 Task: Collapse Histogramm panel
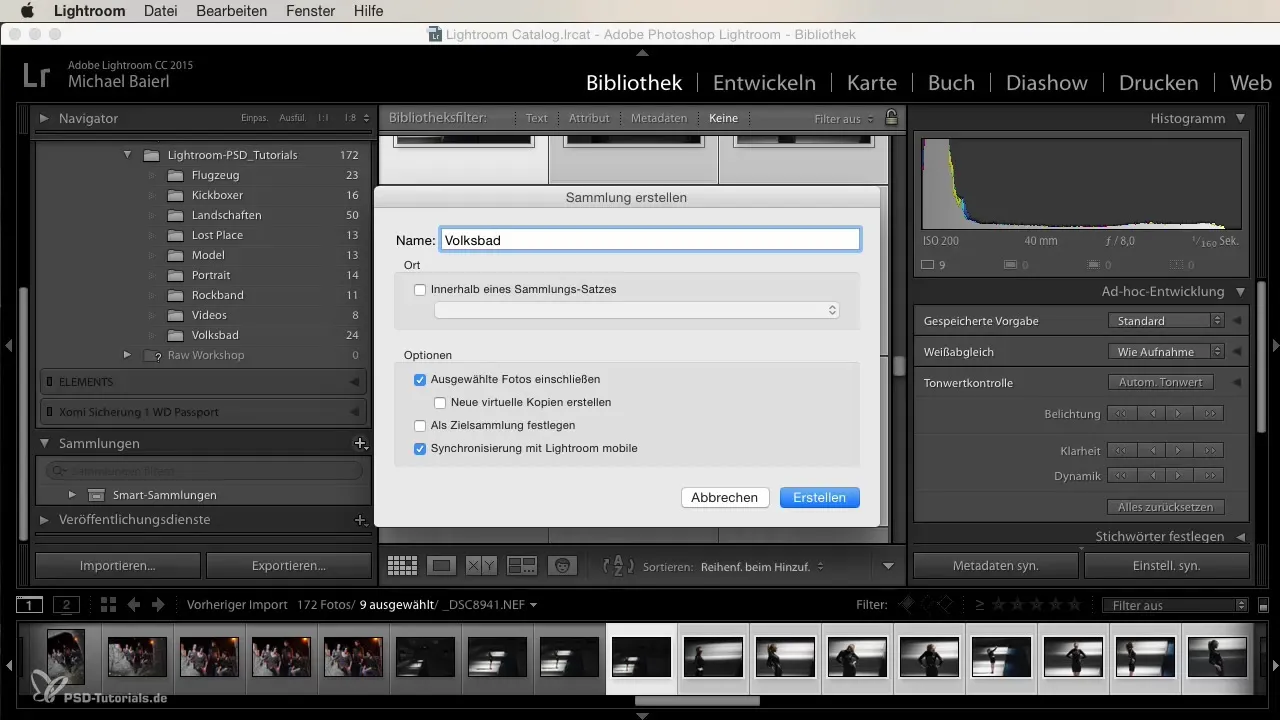coord(1240,118)
